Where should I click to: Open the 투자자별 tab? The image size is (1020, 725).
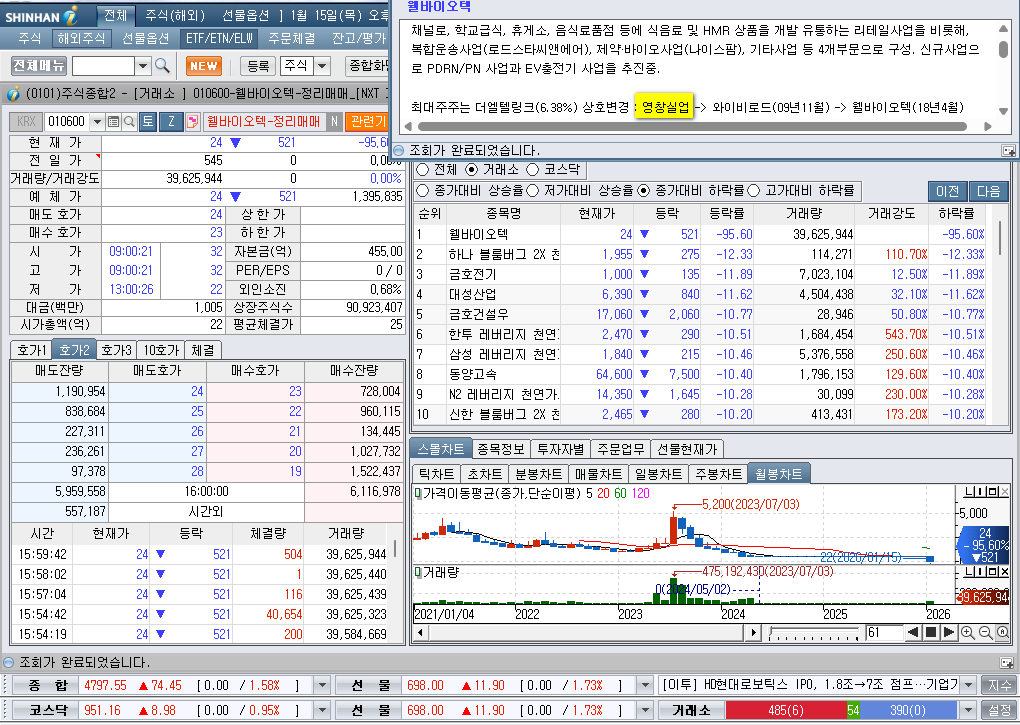(x=560, y=449)
